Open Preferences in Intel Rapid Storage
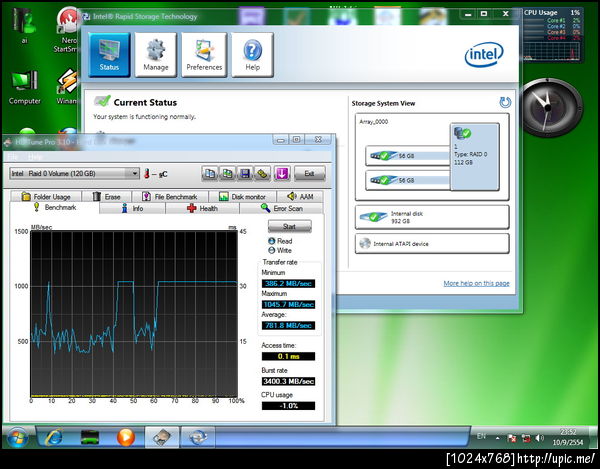Screen dimensions: 600x469 click(204, 55)
